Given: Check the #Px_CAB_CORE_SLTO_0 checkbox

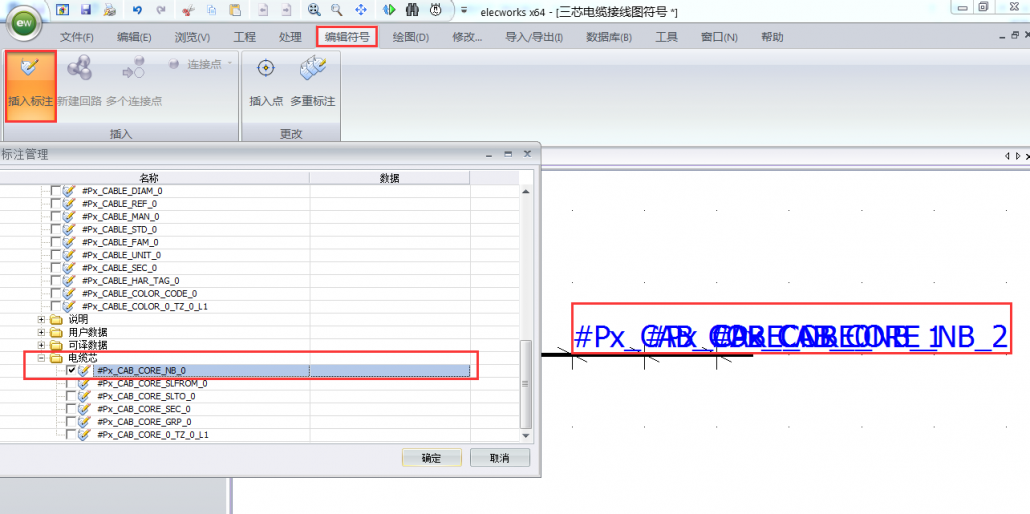Looking at the screenshot, I should tap(71, 396).
